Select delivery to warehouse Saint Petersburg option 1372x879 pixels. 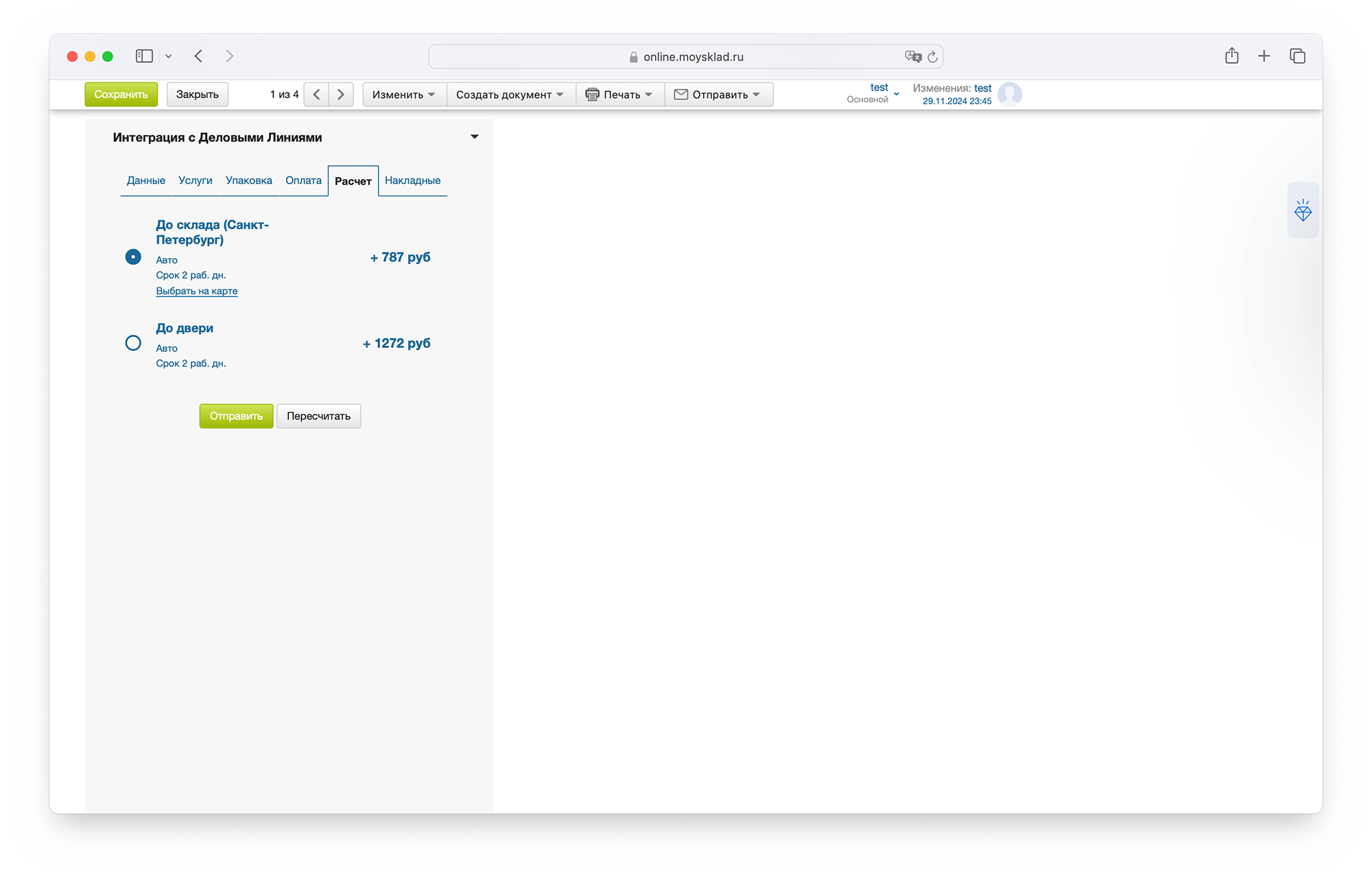tap(133, 257)
